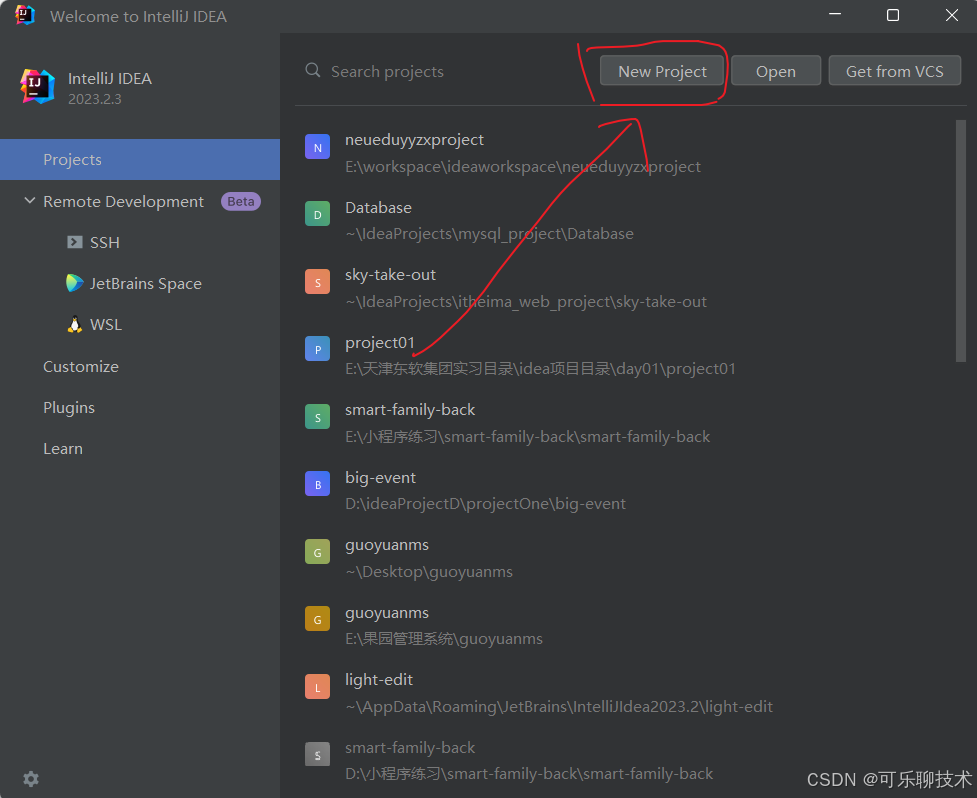Click the D icon of the Database project
The height and width of the screenshot is (798, 977).
tap(317, 214)
